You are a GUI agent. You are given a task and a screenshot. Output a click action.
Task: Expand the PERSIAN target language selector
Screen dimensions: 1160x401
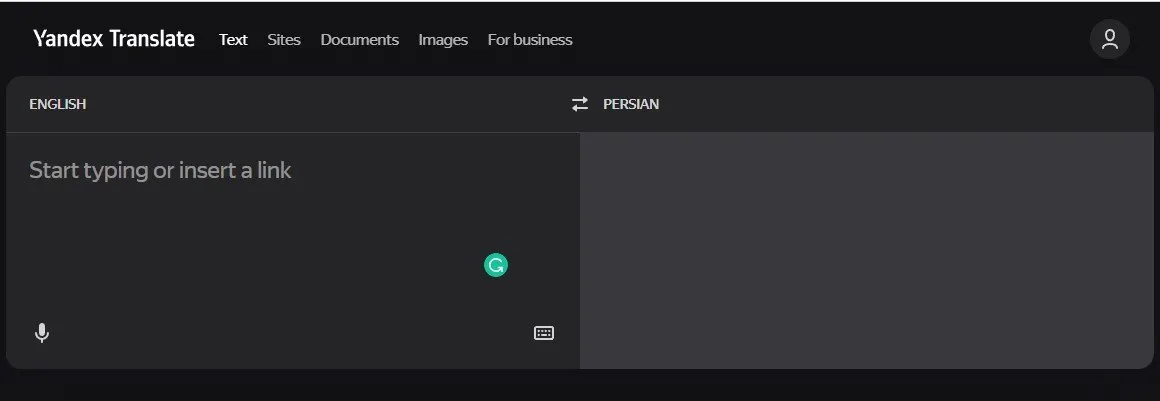point(631,104)
